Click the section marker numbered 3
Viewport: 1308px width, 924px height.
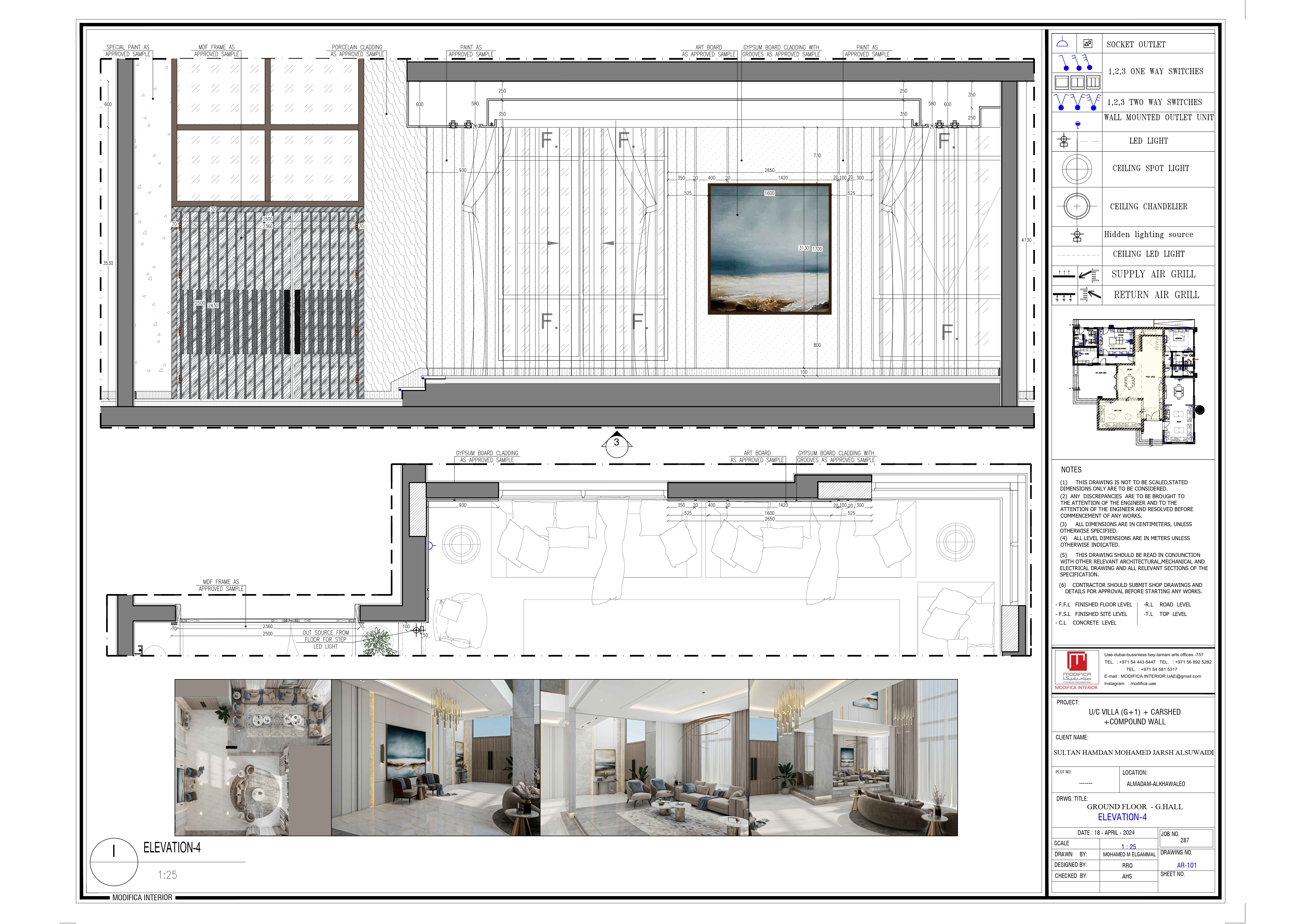click(616, 443)
